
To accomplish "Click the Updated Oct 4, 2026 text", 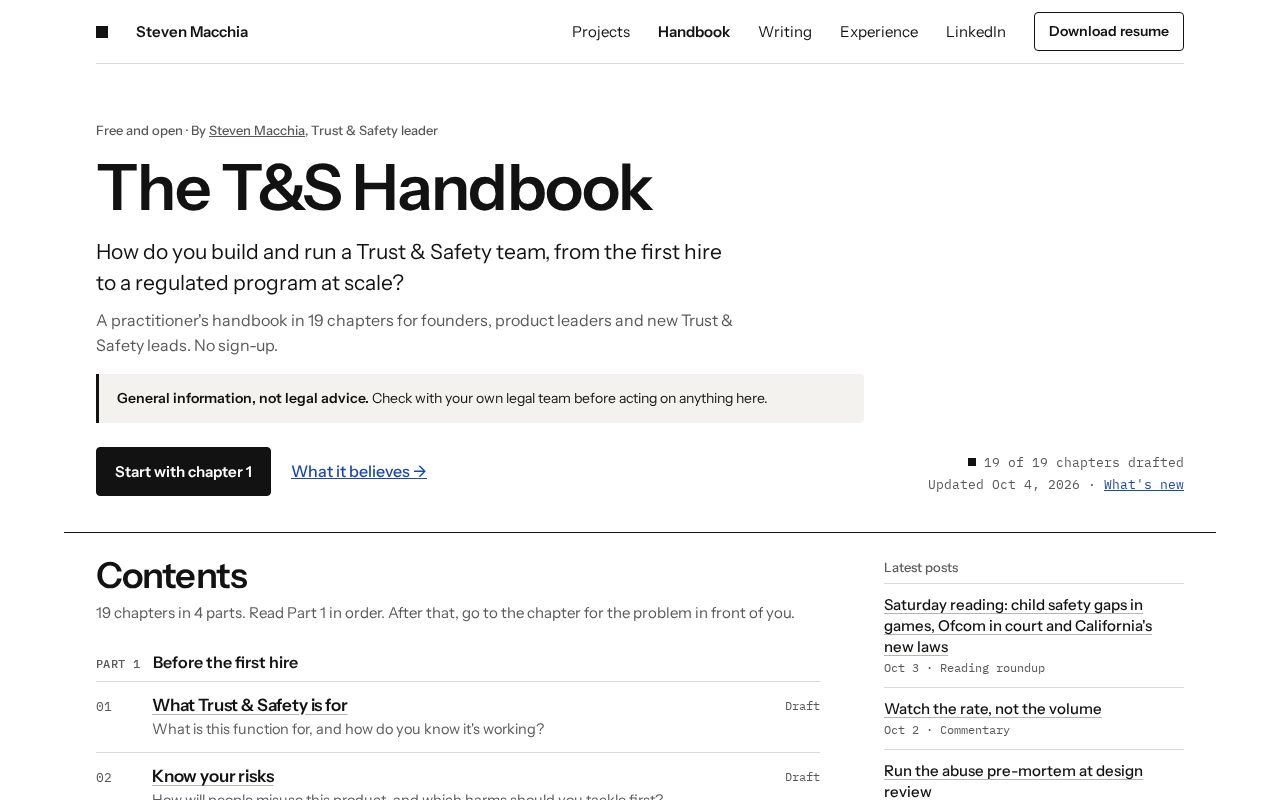I will pos(1004,485).
